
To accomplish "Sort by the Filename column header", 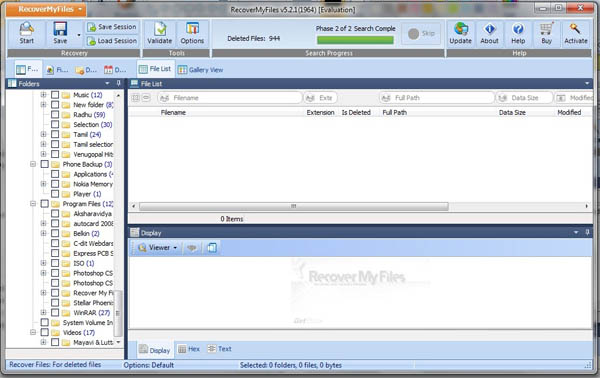I will 173,112.
